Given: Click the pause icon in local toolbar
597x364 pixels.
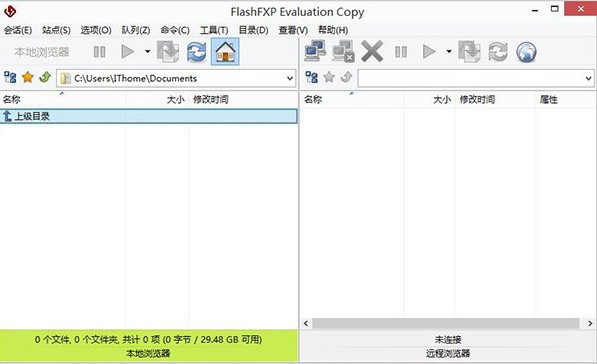Looking at the screenshot, I should pyautogui.click(x=99, y=52).
